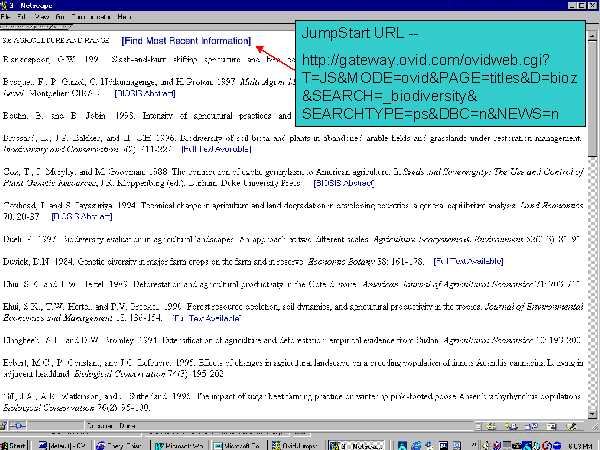Switch to the Ovid taskbar window
The width and height of the screenshot is (600, 450).
[295, 445]
